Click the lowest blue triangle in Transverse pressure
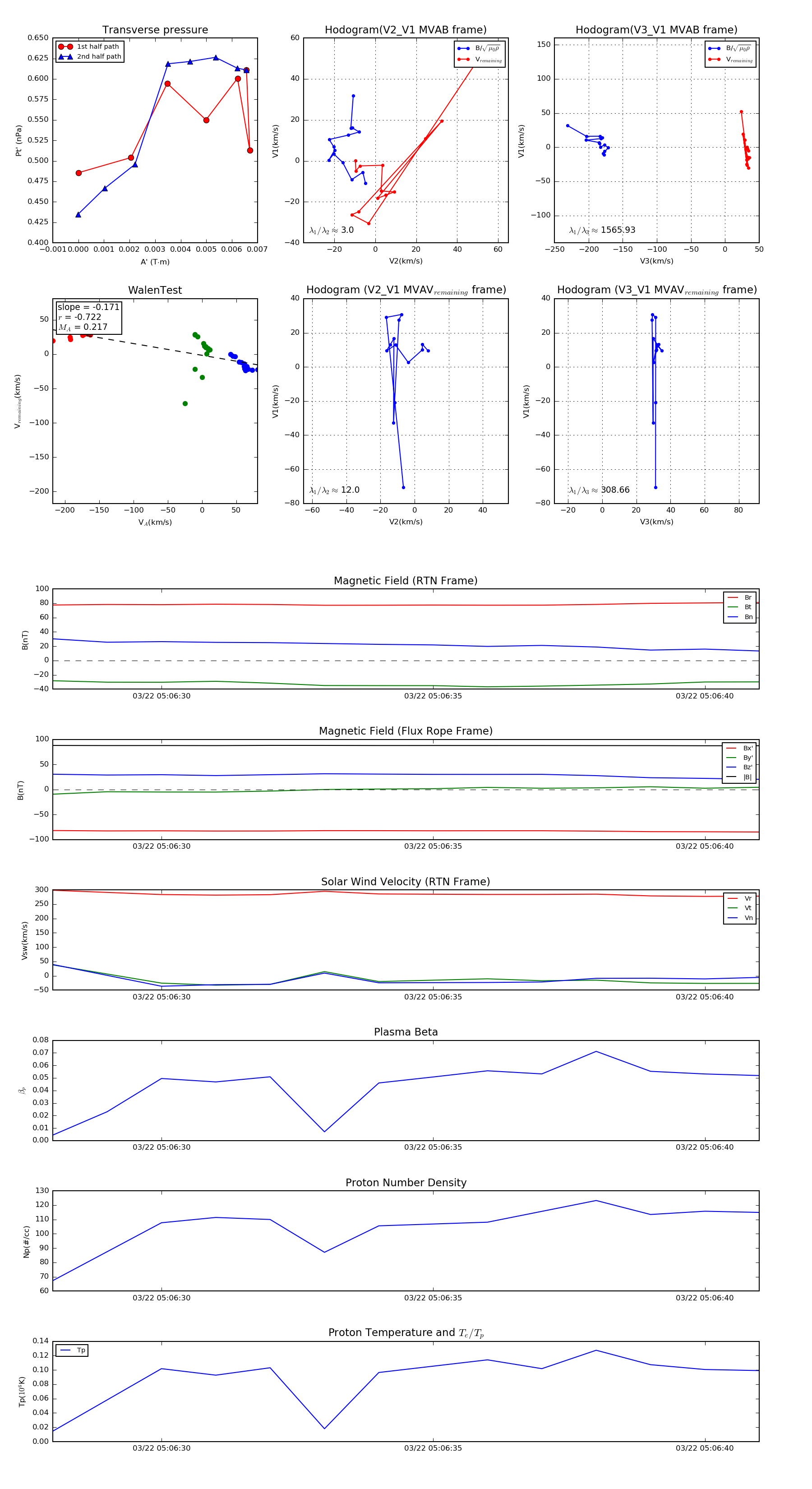This screenshot has width=812, height=1489. click(78, 214)
